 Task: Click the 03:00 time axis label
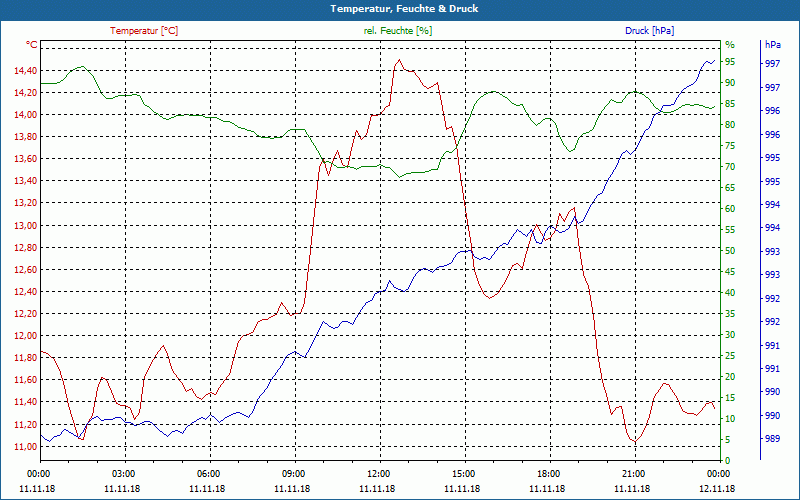[122, 473]
